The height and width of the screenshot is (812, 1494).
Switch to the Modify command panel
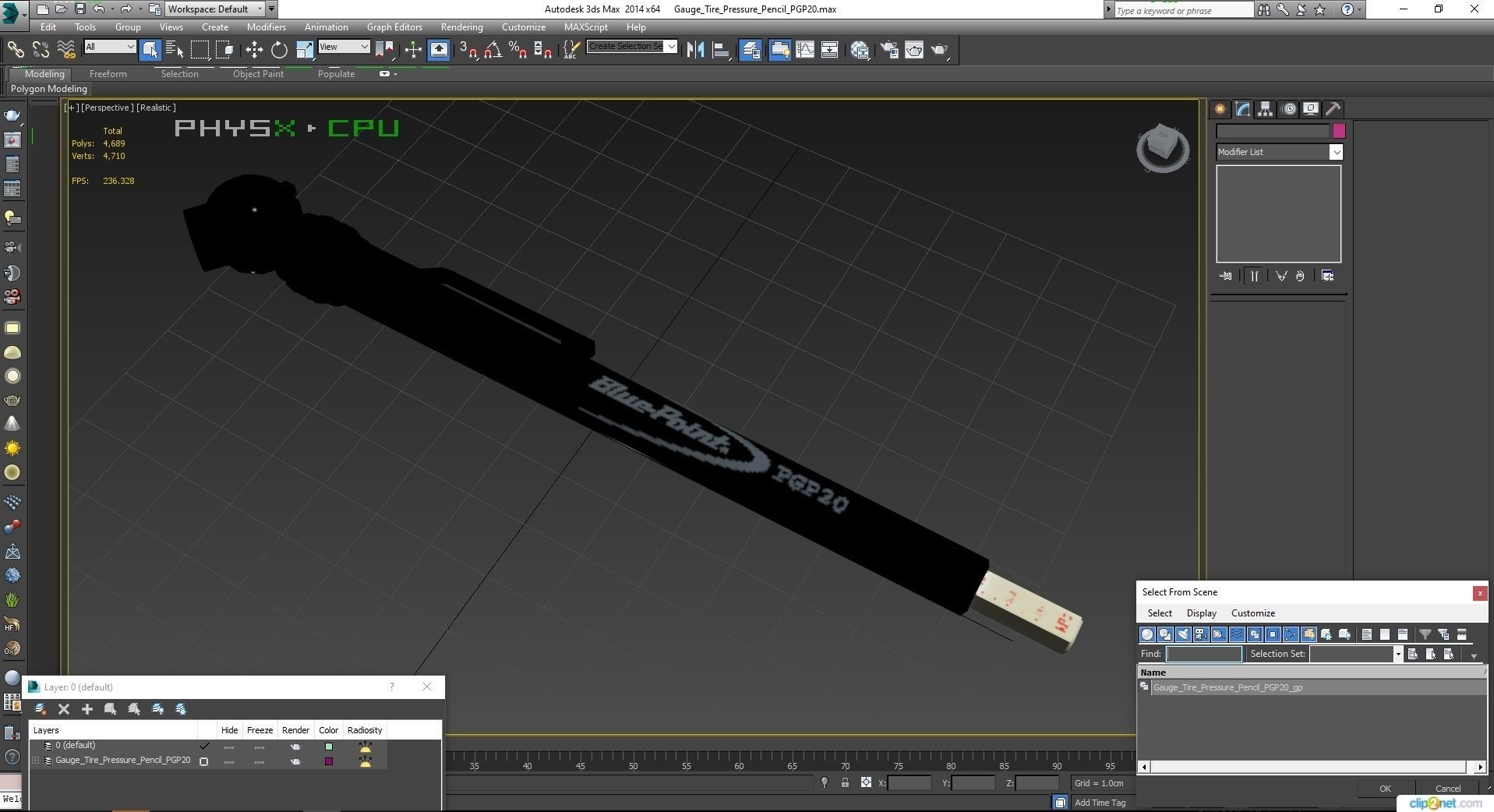[x=1243, y=109]
